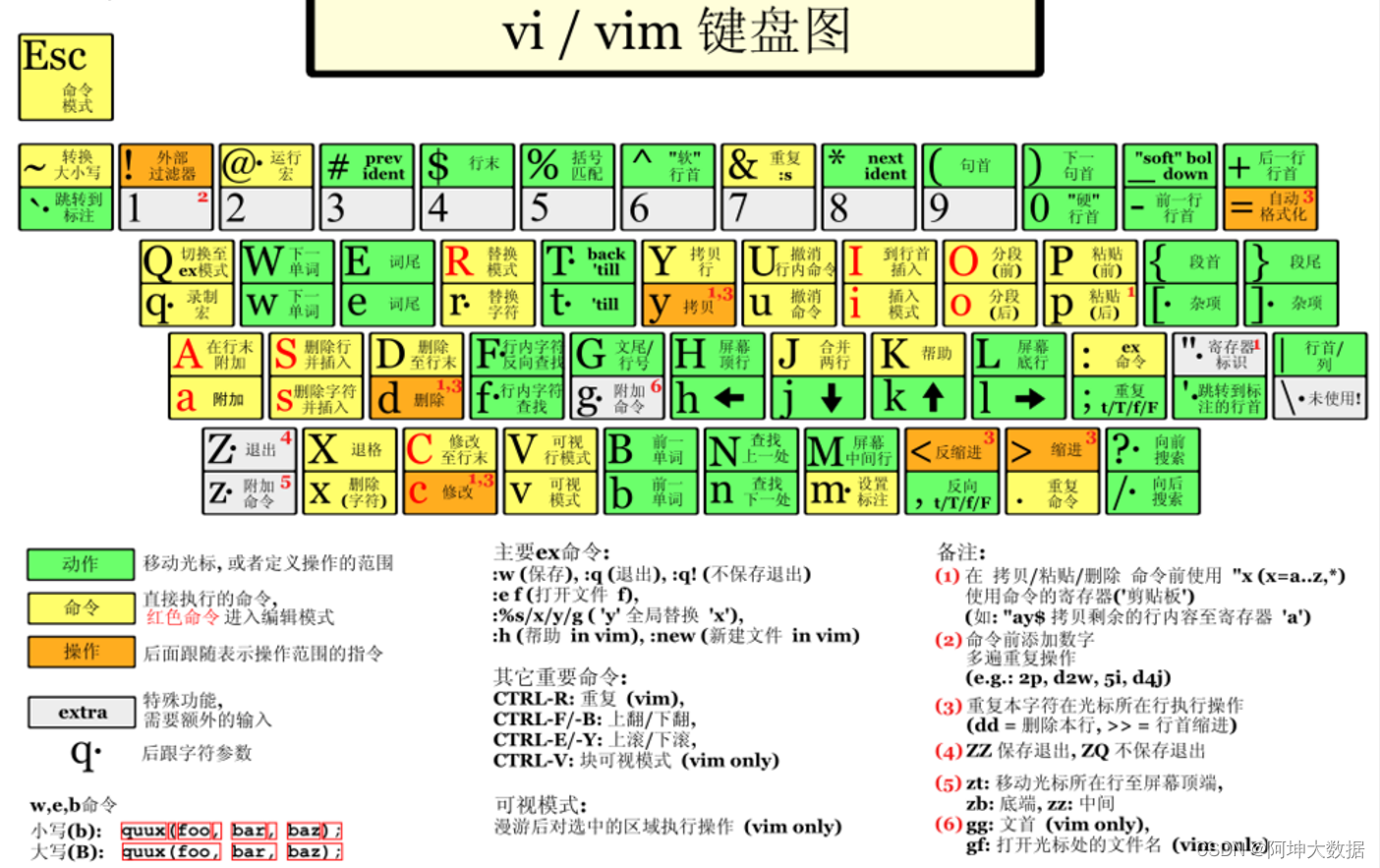Click the backslash 未使用 key
This screenshot has height=868, width=1380.
point(1320,398)
